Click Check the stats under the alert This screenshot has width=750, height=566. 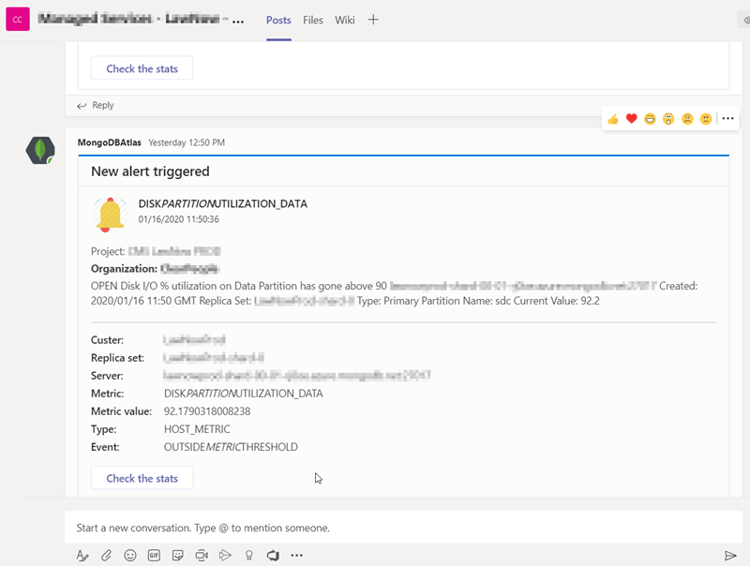tap(142, 478)
